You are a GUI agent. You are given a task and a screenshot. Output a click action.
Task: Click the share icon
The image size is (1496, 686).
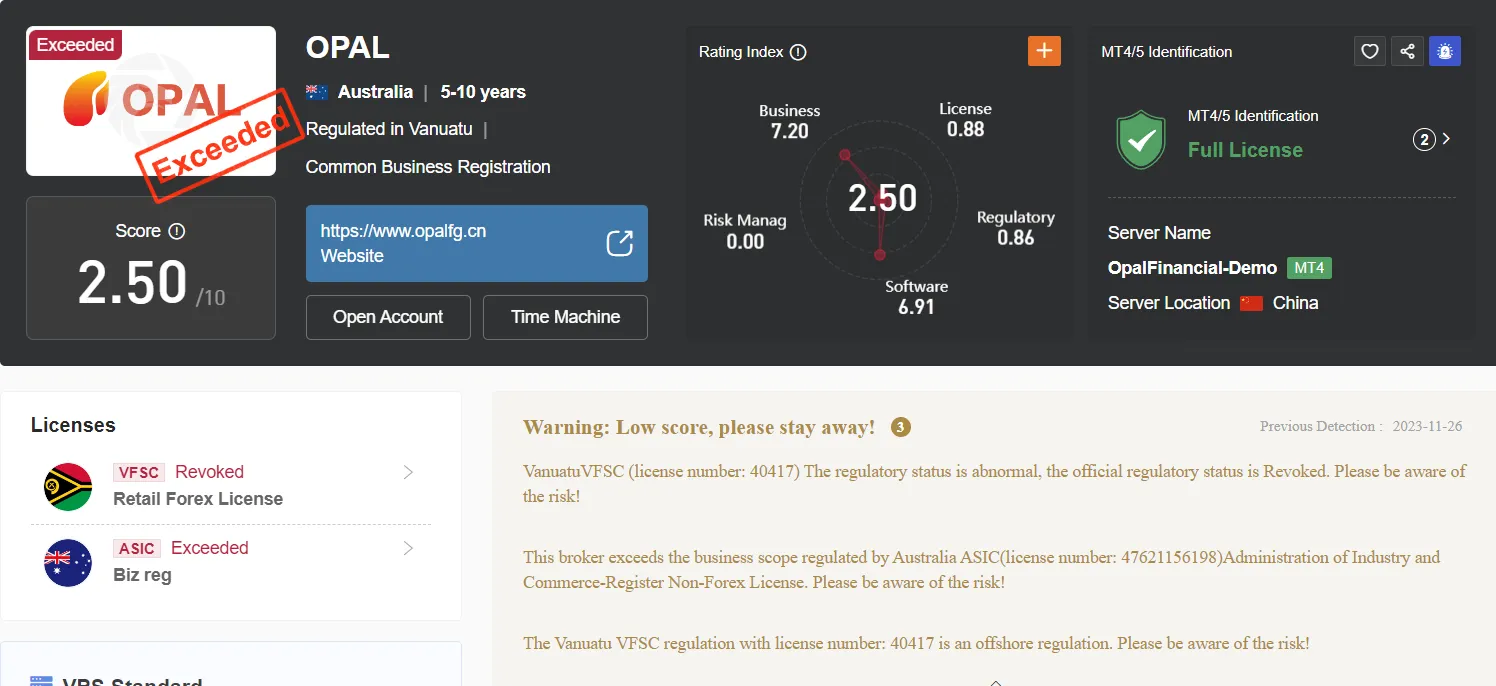(x=1407, y=51)
